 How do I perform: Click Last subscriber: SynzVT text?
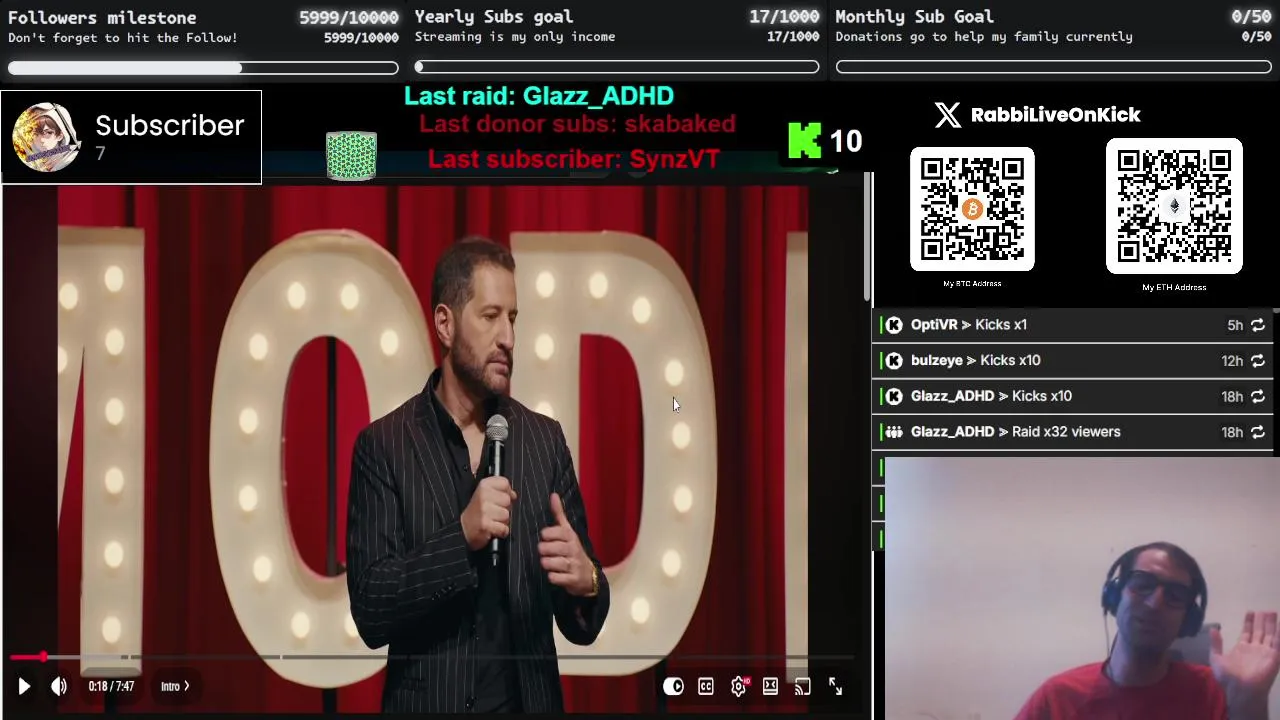[x=574, y=159]
